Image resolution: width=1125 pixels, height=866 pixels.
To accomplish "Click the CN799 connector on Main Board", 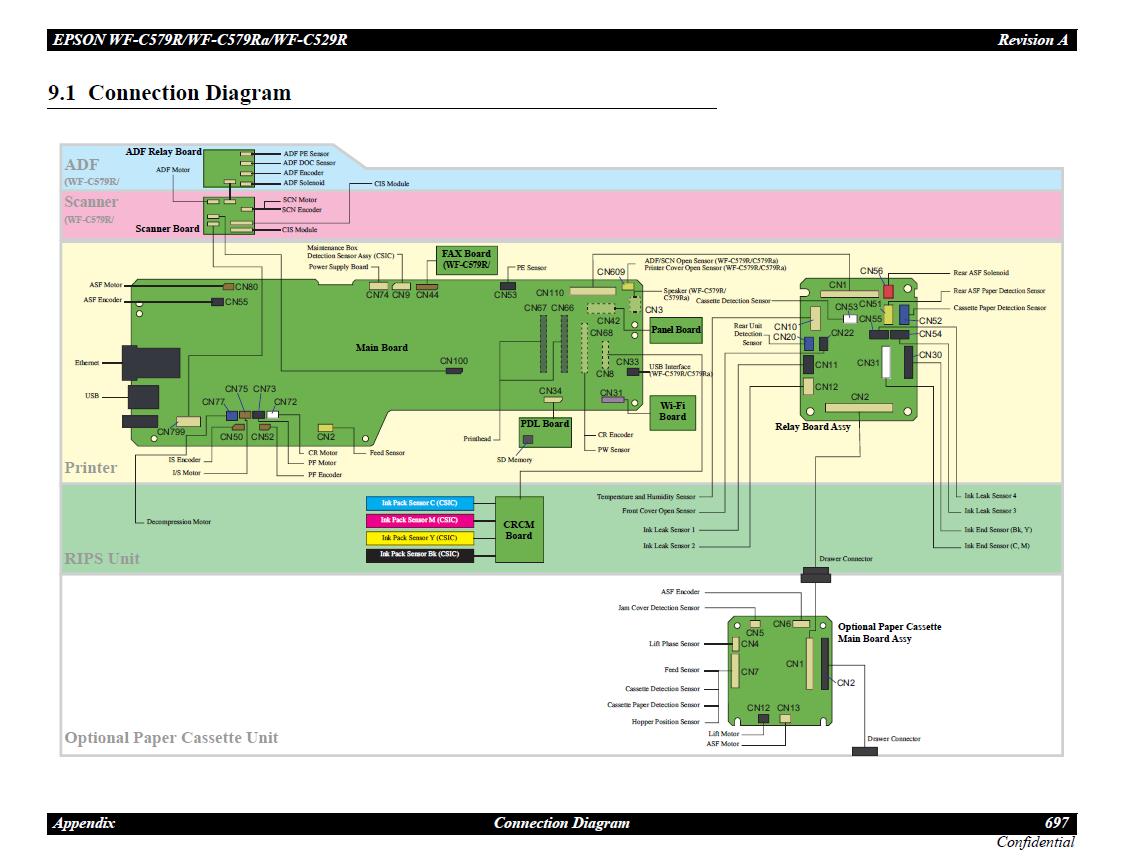I will pyautogui.click(x=187, y=422).
